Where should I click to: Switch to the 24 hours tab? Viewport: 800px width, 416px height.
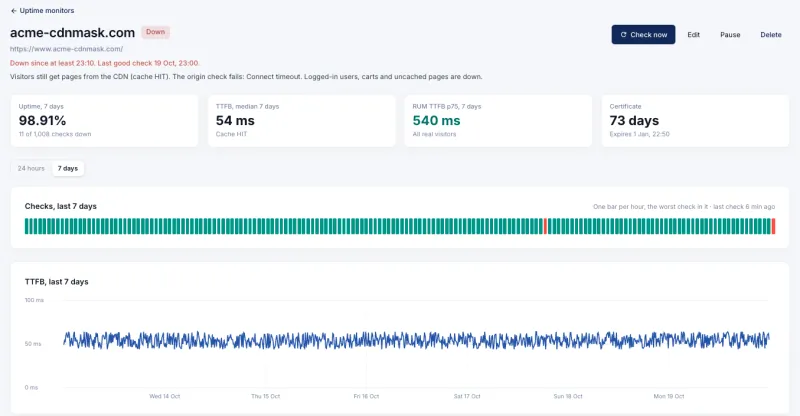(31, 168)
